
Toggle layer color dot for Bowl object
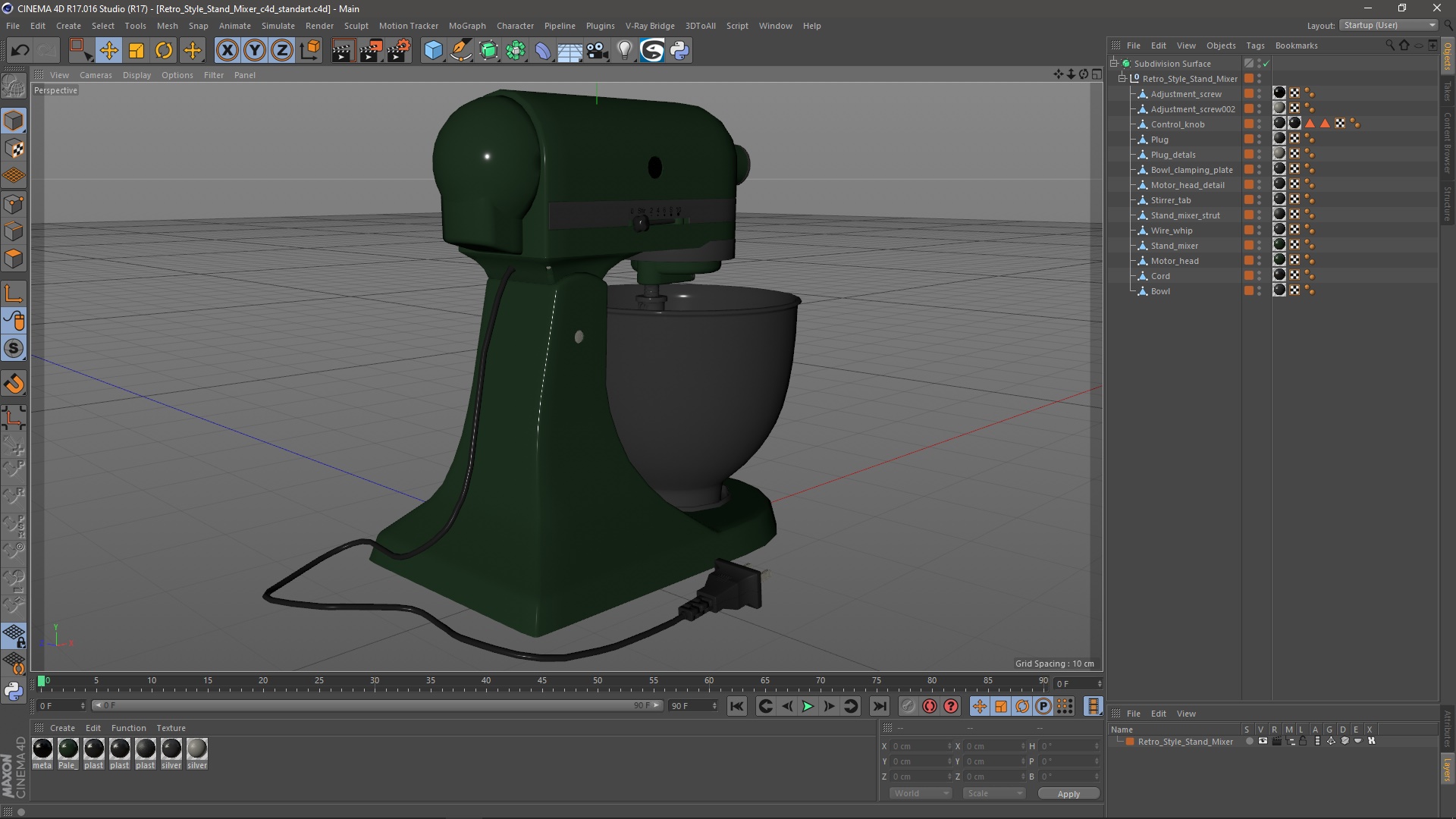point(1248,290)
